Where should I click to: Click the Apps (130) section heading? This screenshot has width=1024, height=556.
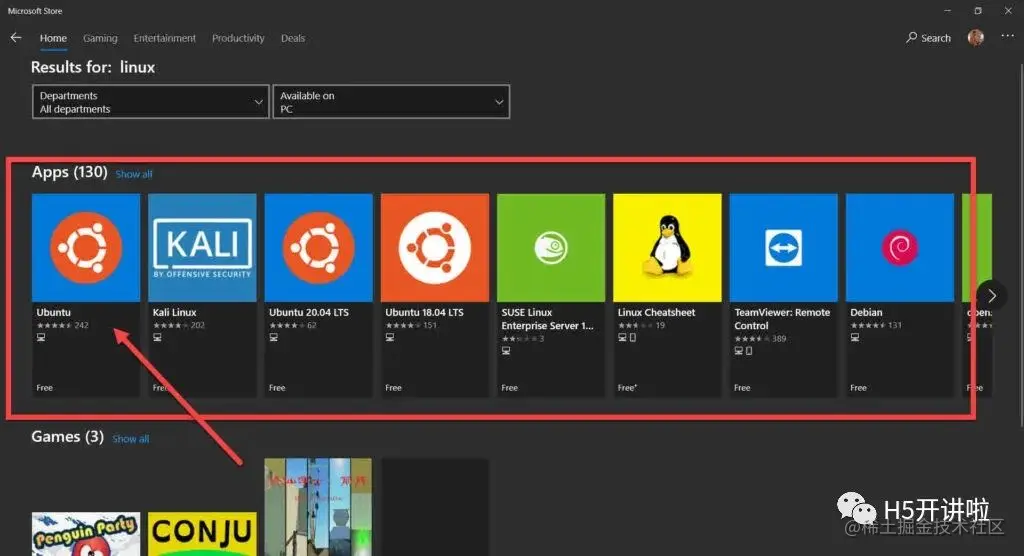point(70,172)
